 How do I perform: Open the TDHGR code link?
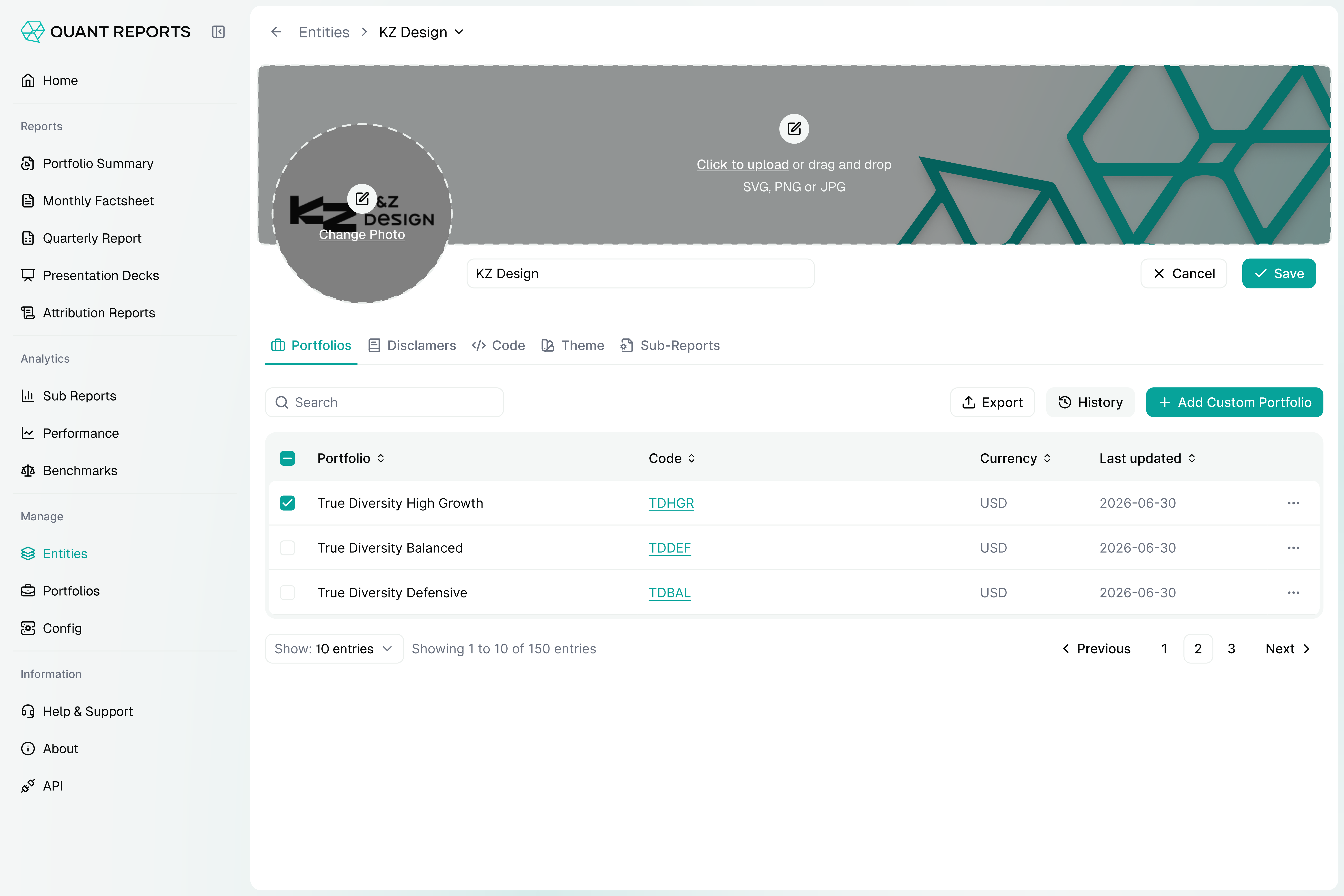[x=671, y=503]
